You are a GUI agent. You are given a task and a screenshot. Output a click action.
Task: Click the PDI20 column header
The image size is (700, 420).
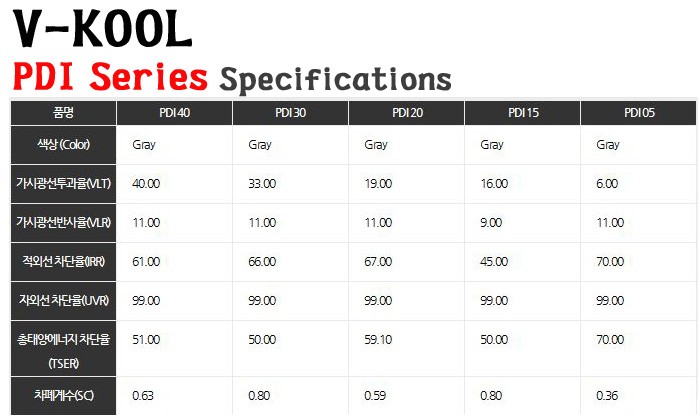coord(407,113)
